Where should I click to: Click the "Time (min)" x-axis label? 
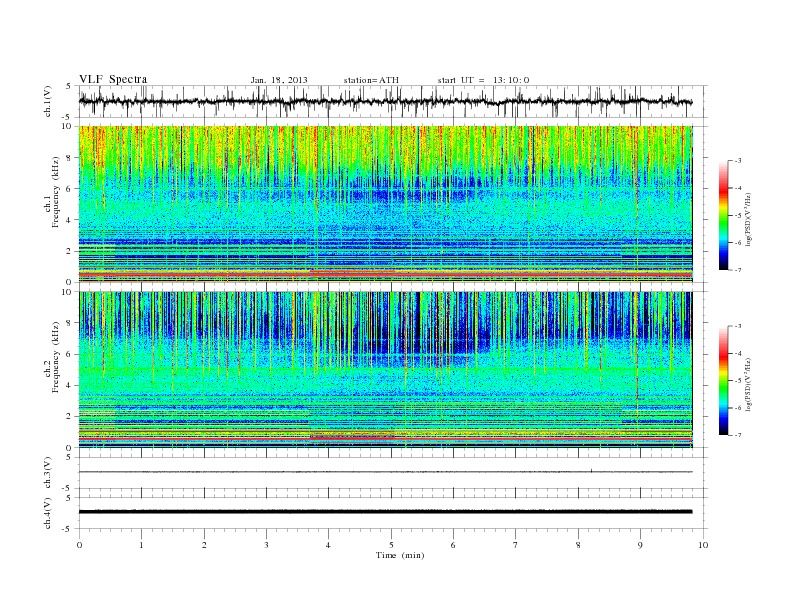[x=400, y=555]
